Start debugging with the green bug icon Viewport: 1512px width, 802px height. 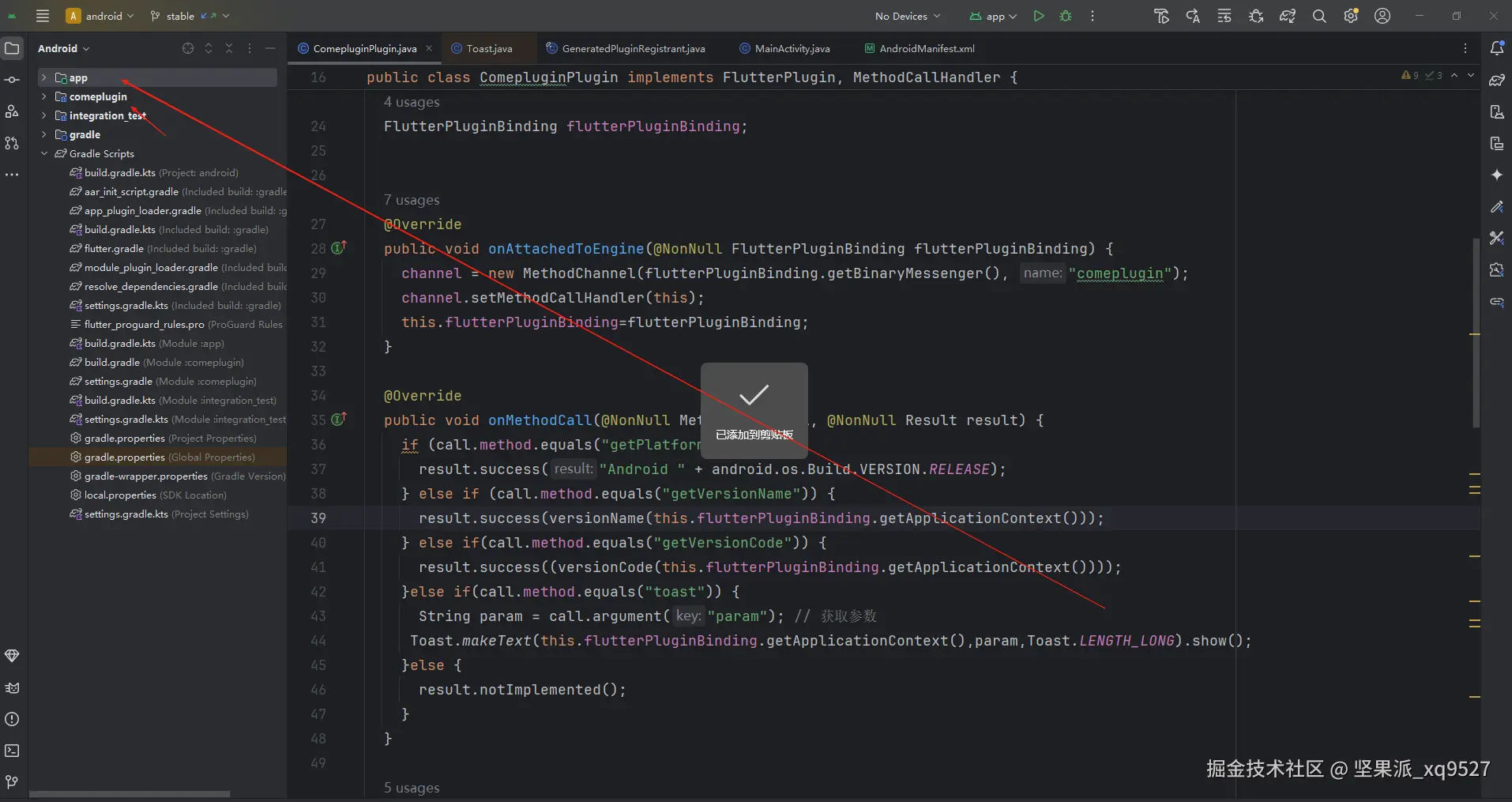pyautogui.click(x=1066, y=16)
